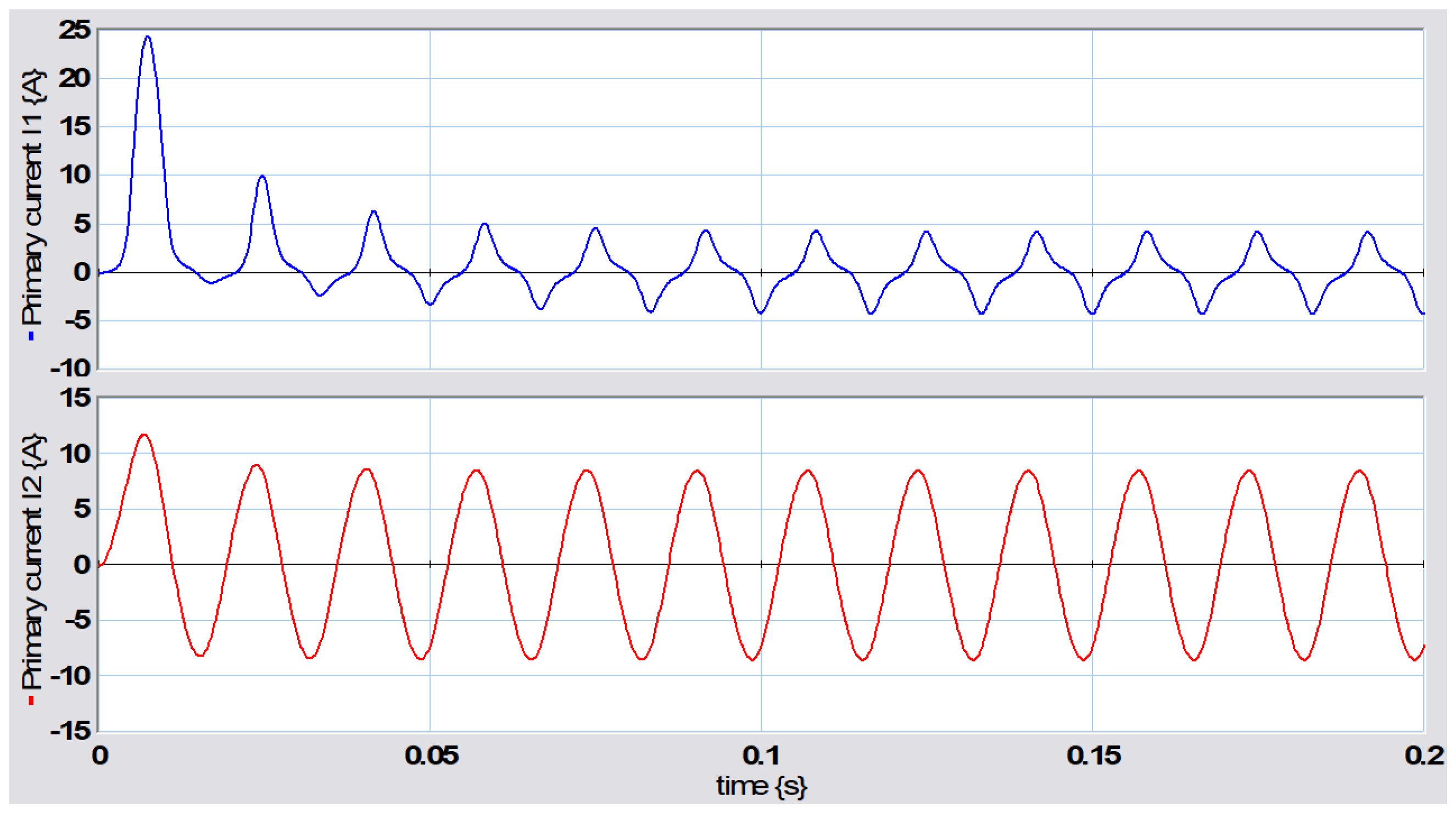The height and width of the screenshot is (818, 1456).
Task: Click the 20 tick label on I1 axis
Action: [75, 78]
